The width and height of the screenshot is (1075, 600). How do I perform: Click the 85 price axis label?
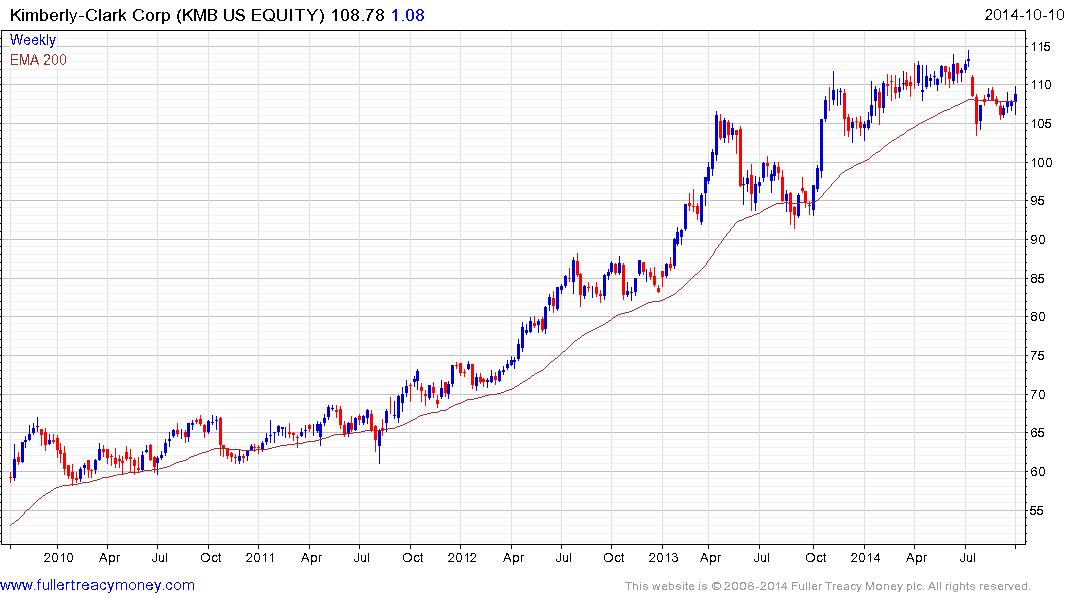(1037, 278)
